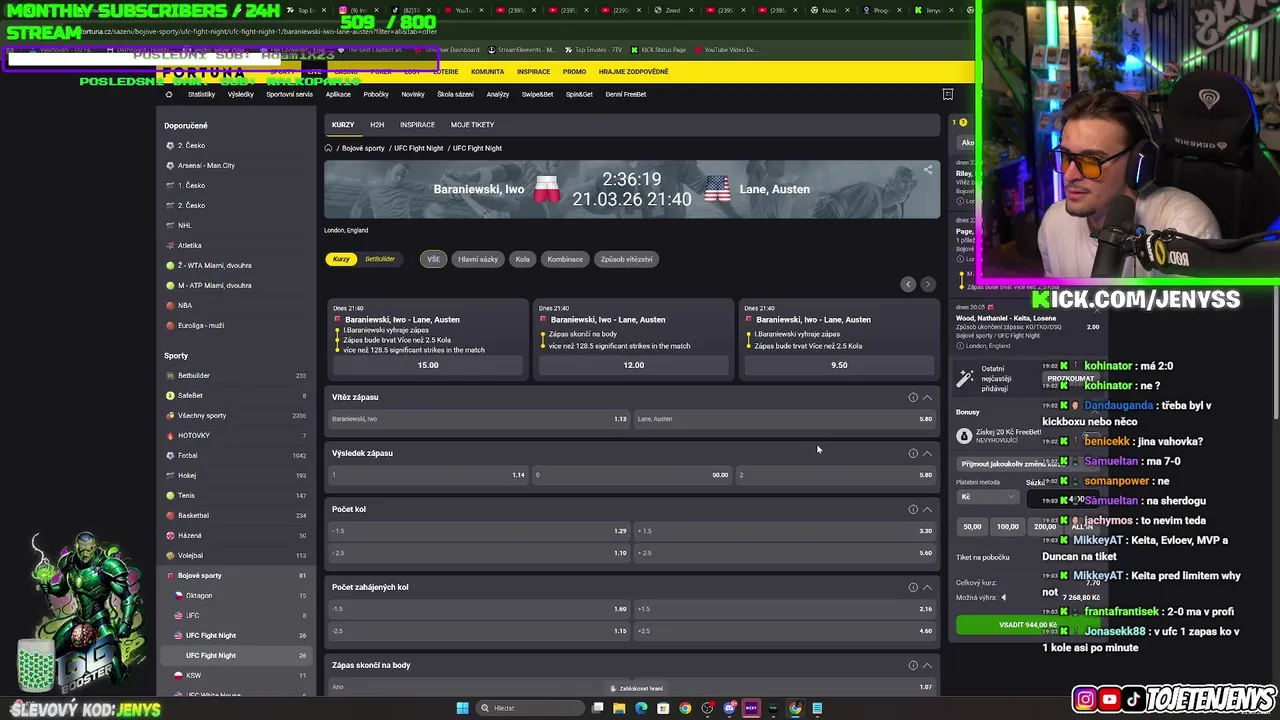Toggle Betbuilder mode pill
Viewport: 1280px width, 720px height.
(380, 259)
